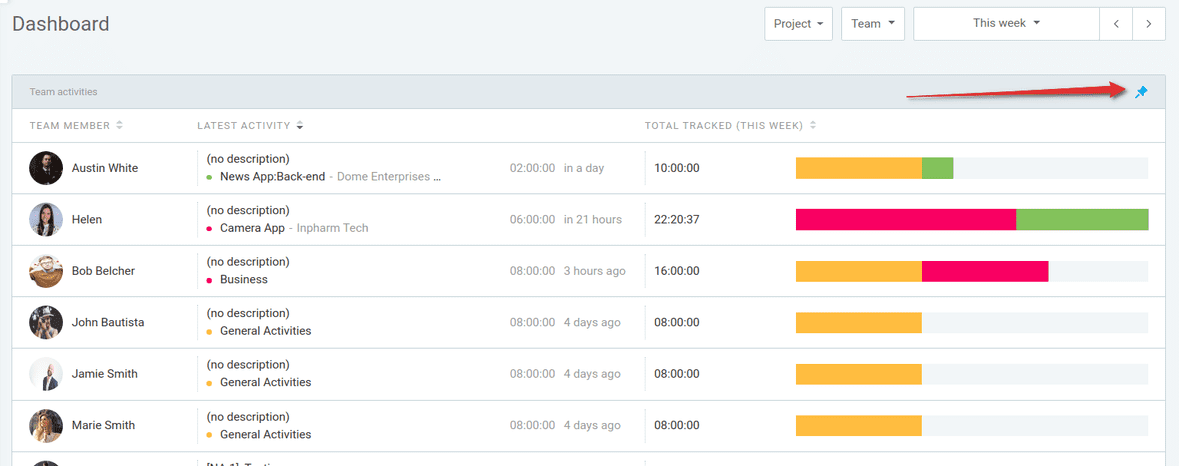Click the 06:00:00 duration in Helen's row

(x=532, y=219)
